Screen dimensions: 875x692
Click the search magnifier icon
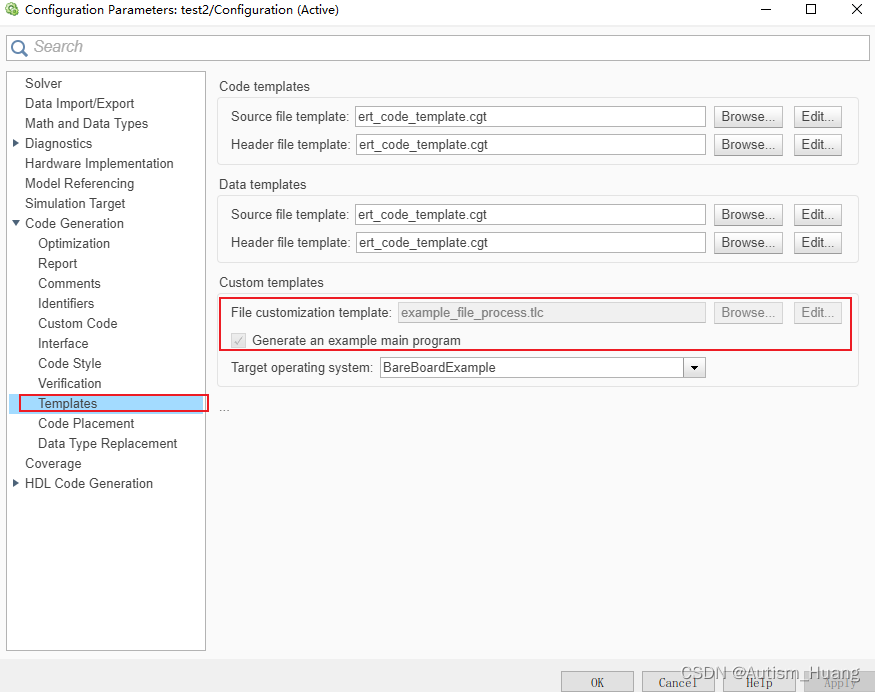pos(19,48)
